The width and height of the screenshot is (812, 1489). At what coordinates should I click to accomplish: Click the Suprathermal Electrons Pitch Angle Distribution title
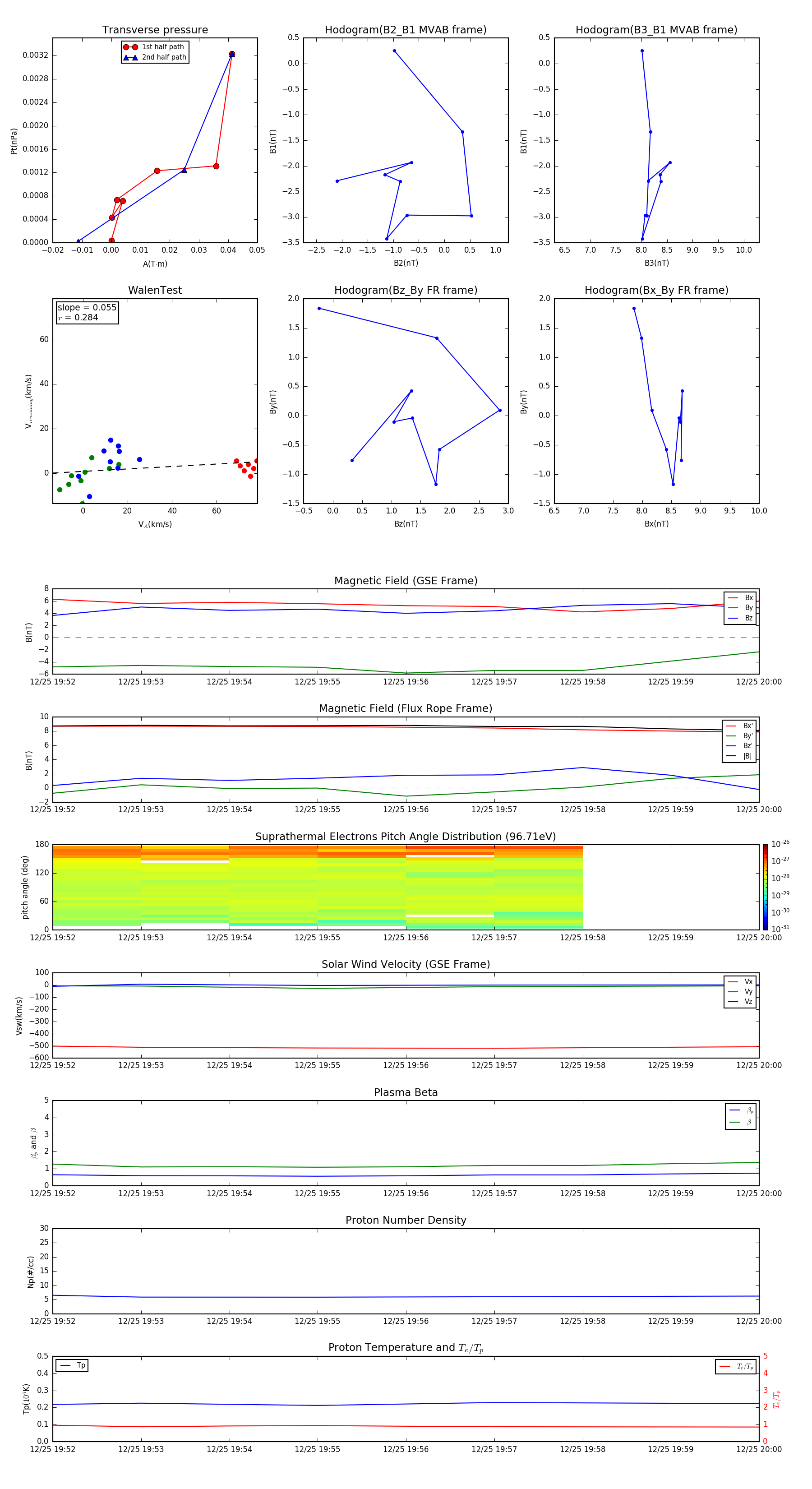[x=406, y=837]
